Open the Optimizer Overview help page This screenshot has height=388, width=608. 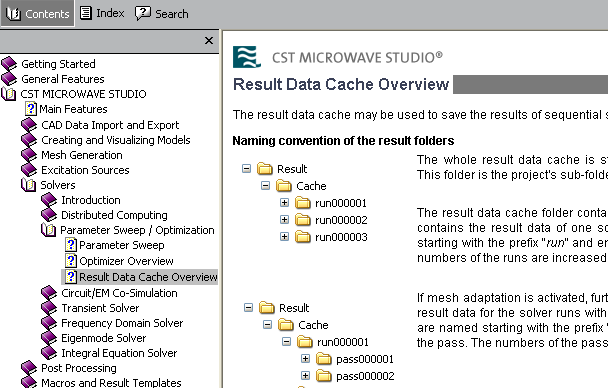pyautogui.click(x=126, y=261)
